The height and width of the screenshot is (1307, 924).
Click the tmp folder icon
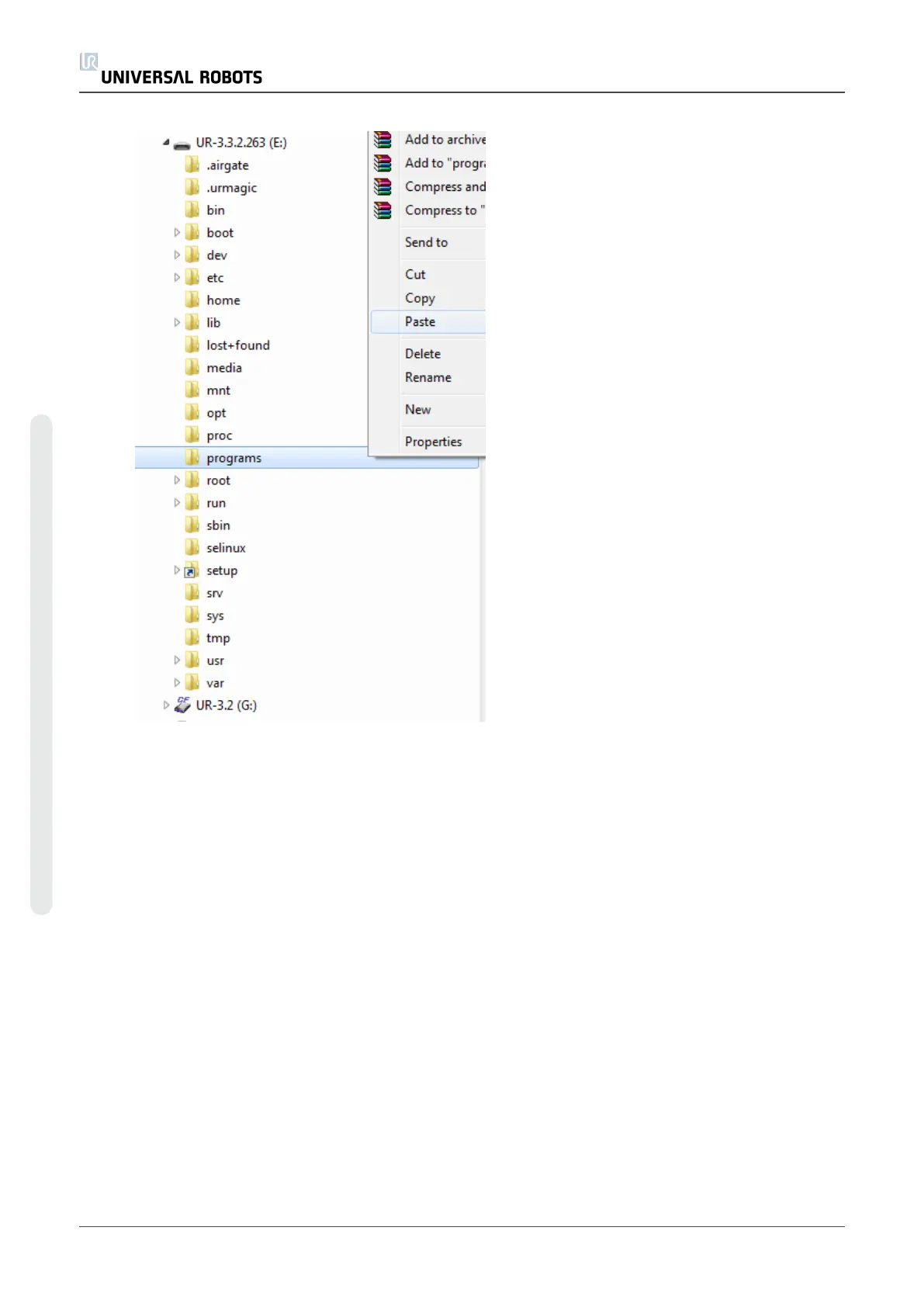192,637
